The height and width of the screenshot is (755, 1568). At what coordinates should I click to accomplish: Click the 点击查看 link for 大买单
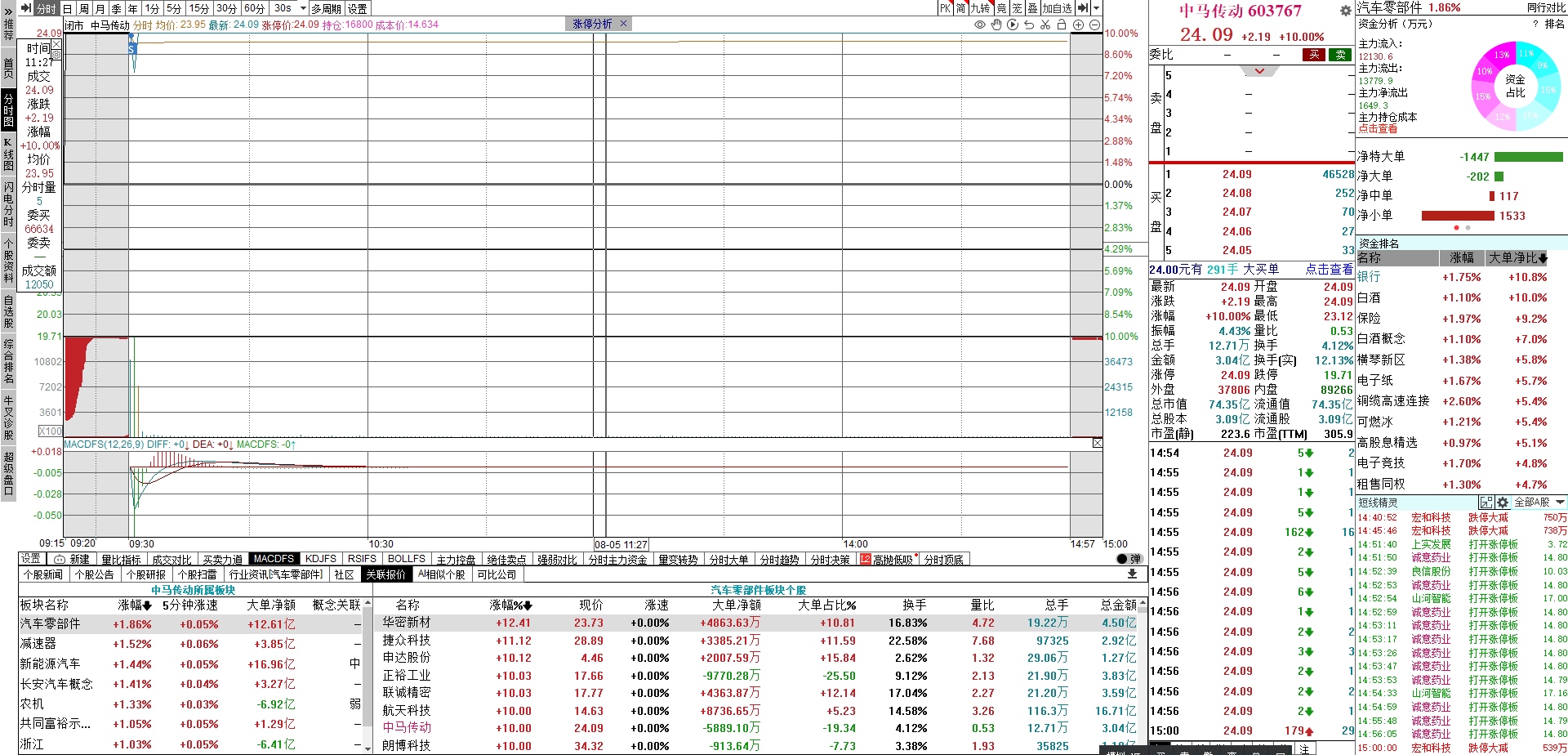point(1329,269)
